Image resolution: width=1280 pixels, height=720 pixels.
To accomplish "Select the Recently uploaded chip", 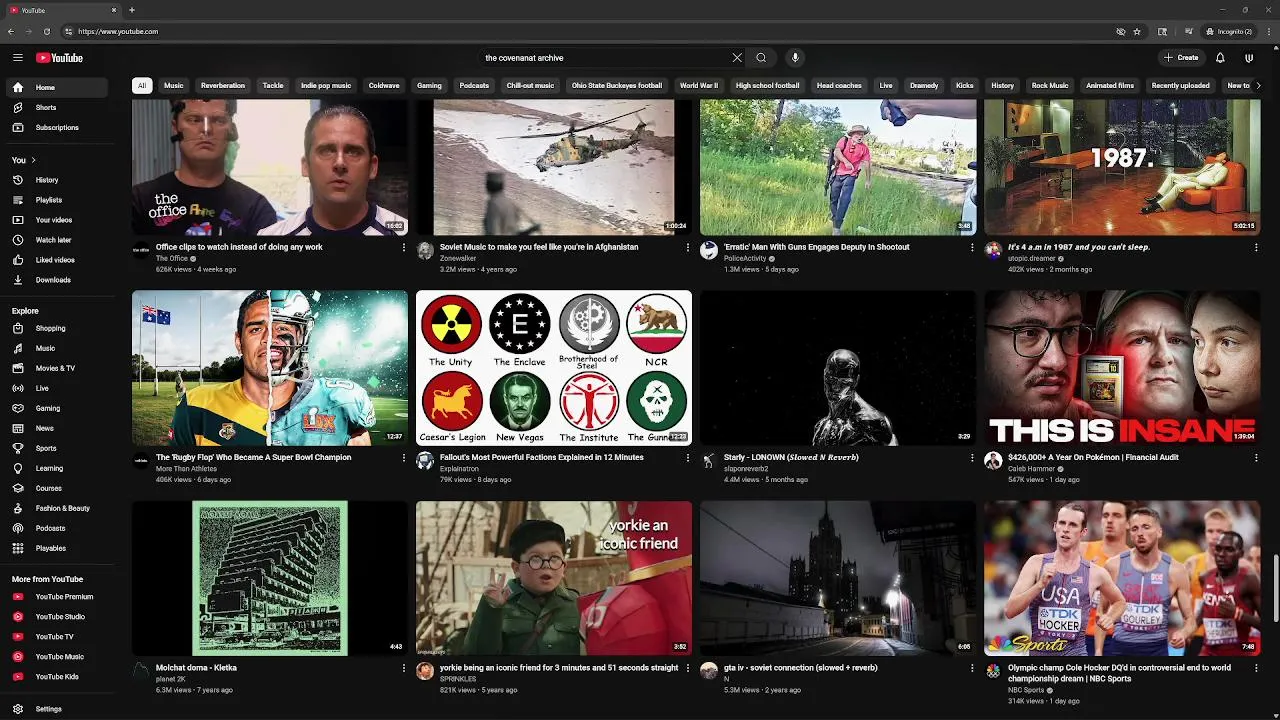I will 1181,85.
